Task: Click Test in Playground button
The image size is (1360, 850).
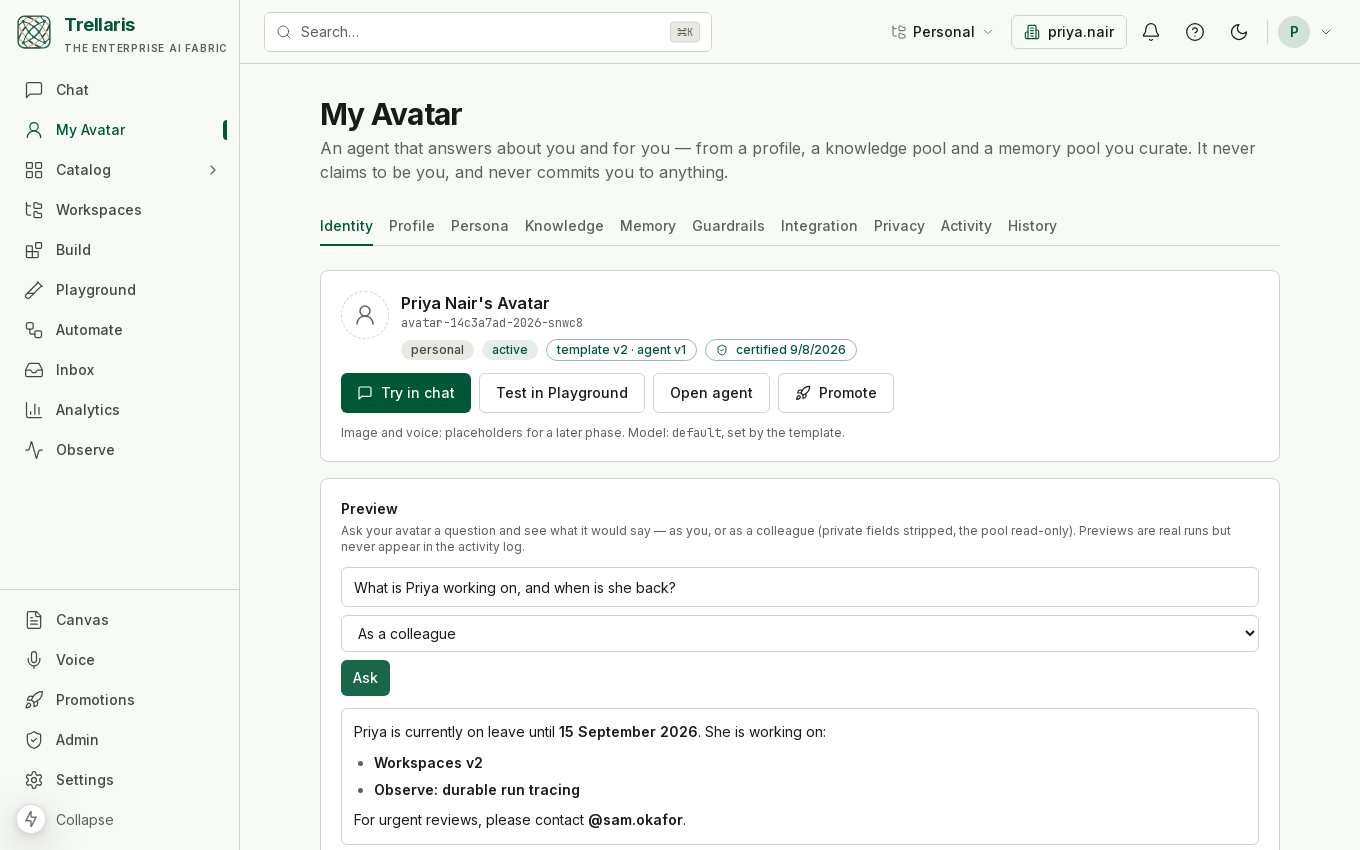Action: pyautogui.click(x=562, y=393)
